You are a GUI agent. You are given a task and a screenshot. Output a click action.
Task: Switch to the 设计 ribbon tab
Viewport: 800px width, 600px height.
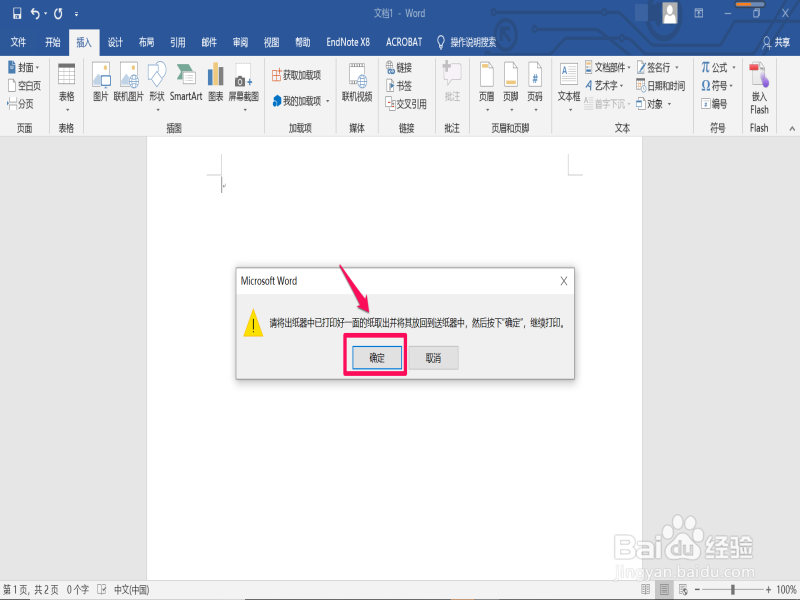point(115,42)
